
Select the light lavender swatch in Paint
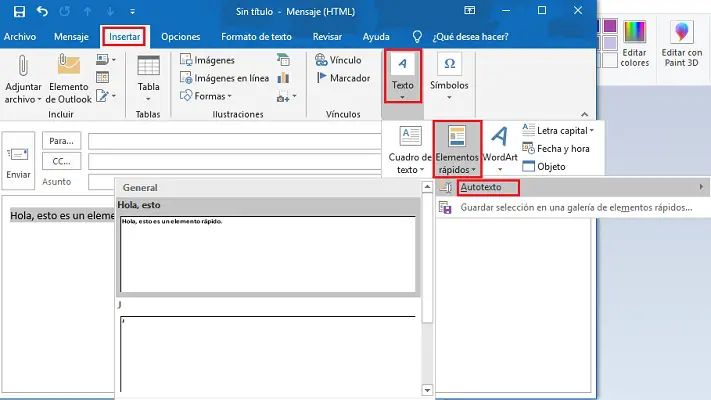tap(610, 43)
